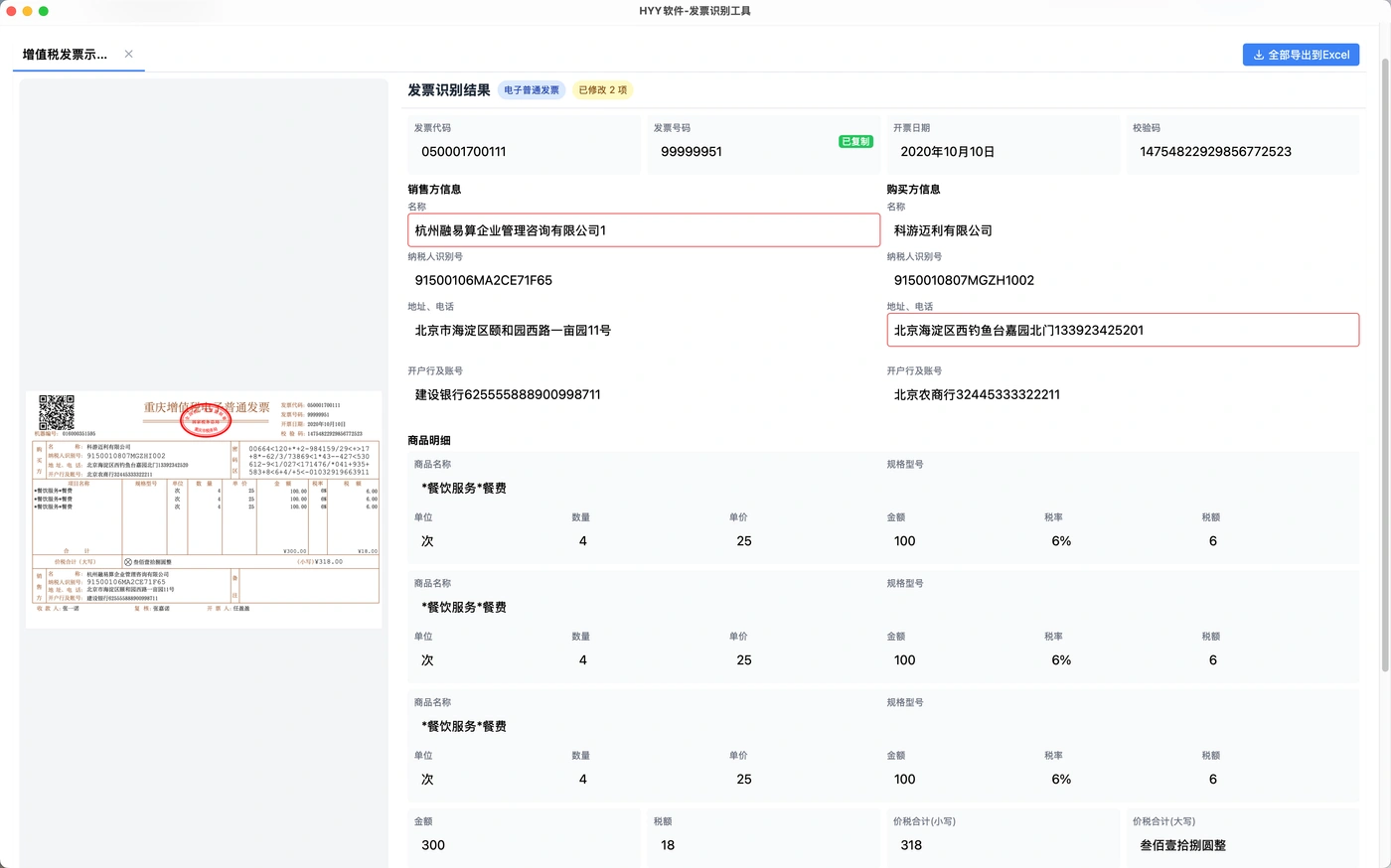The height and width of the screenshot is (868, 1391).
Task: Click the download icon on the Excel export button
Action: pyautogui.click(x=1260, y=55)
